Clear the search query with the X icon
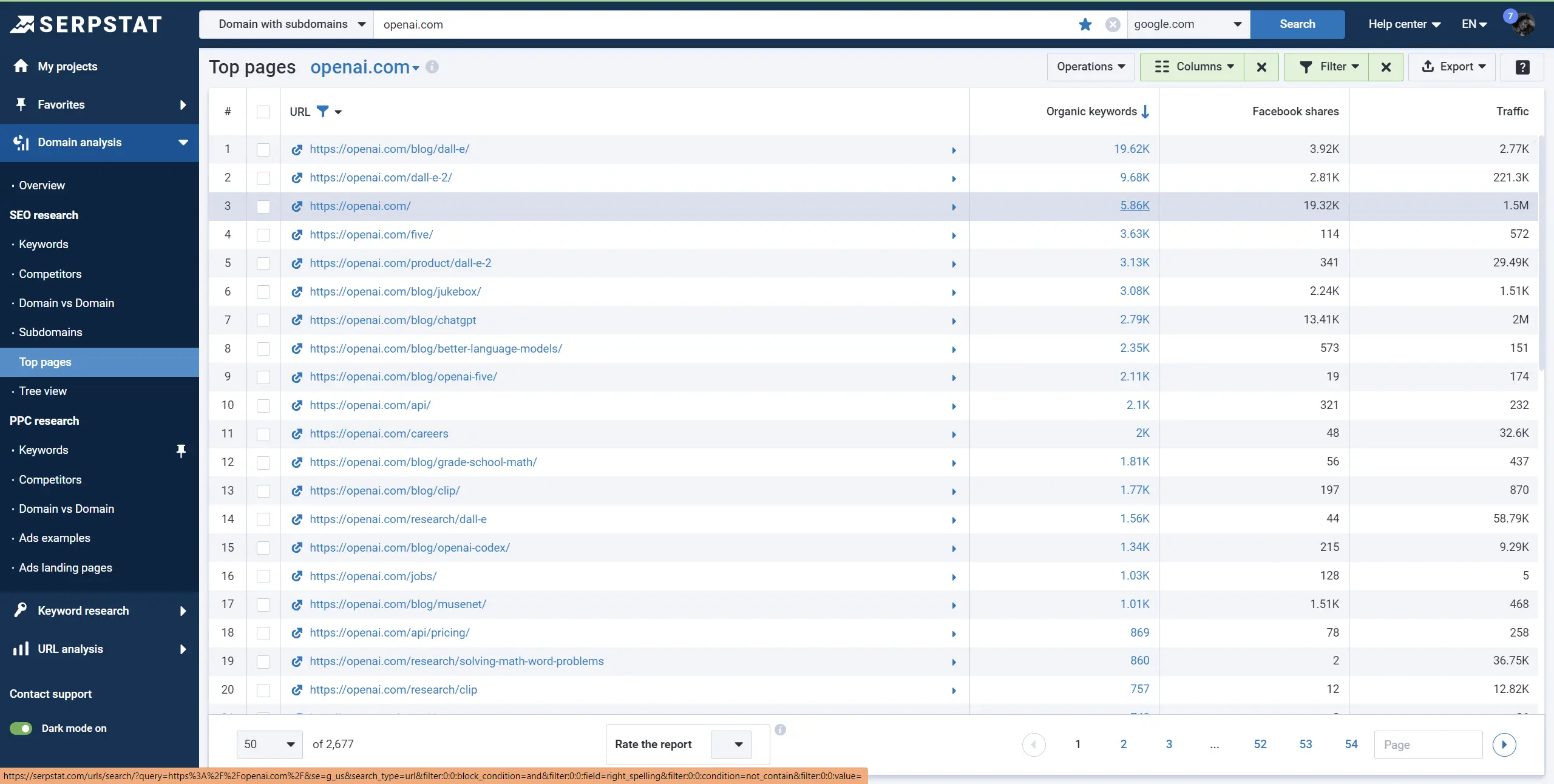Viewport: 1554px width, 784px height. point(1113,24)
